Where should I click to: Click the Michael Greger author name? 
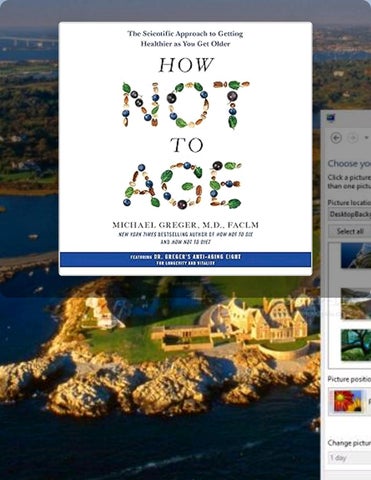click(x=186, y=225)
